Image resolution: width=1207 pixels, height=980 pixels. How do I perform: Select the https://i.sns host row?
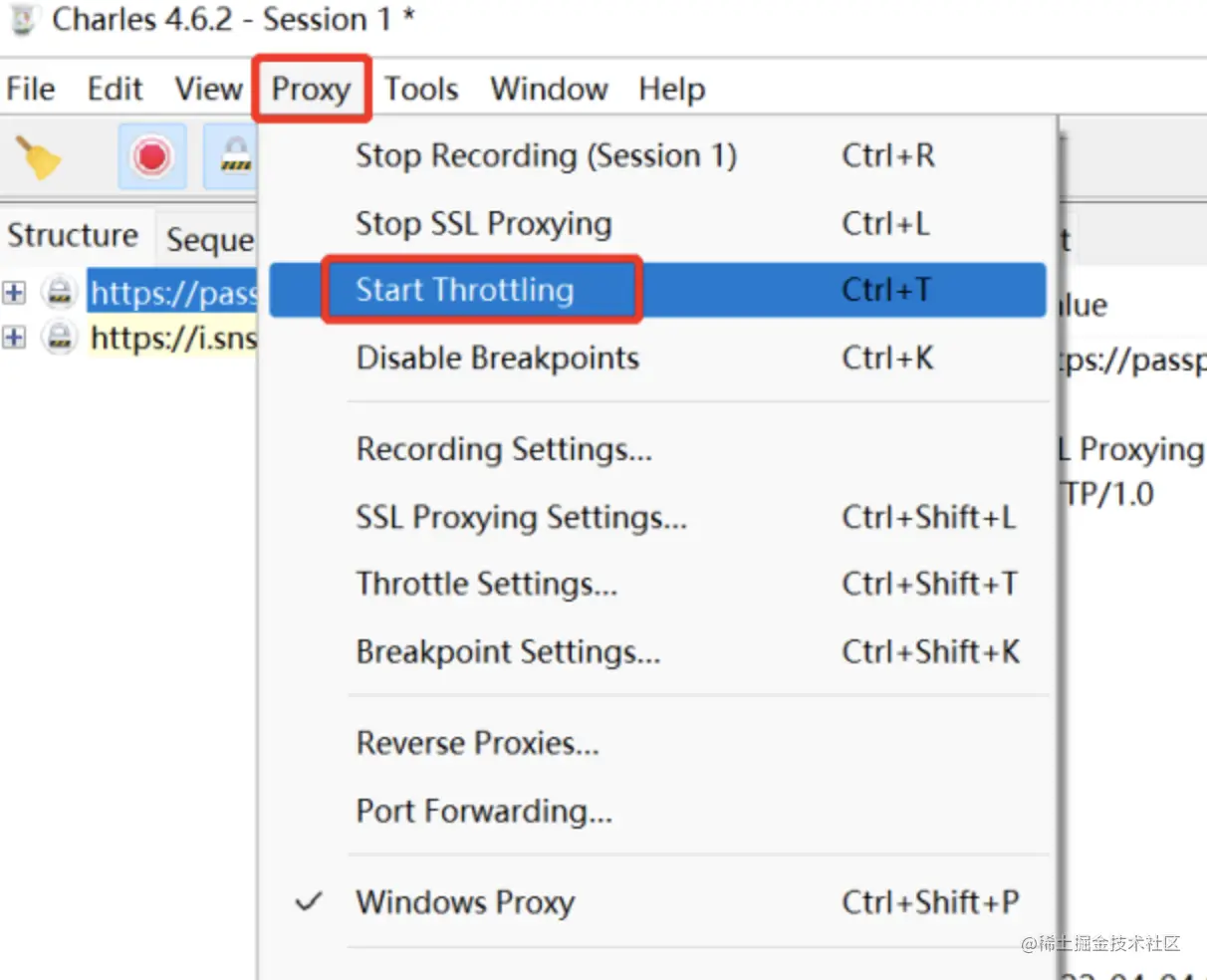[x=172, y=339]
